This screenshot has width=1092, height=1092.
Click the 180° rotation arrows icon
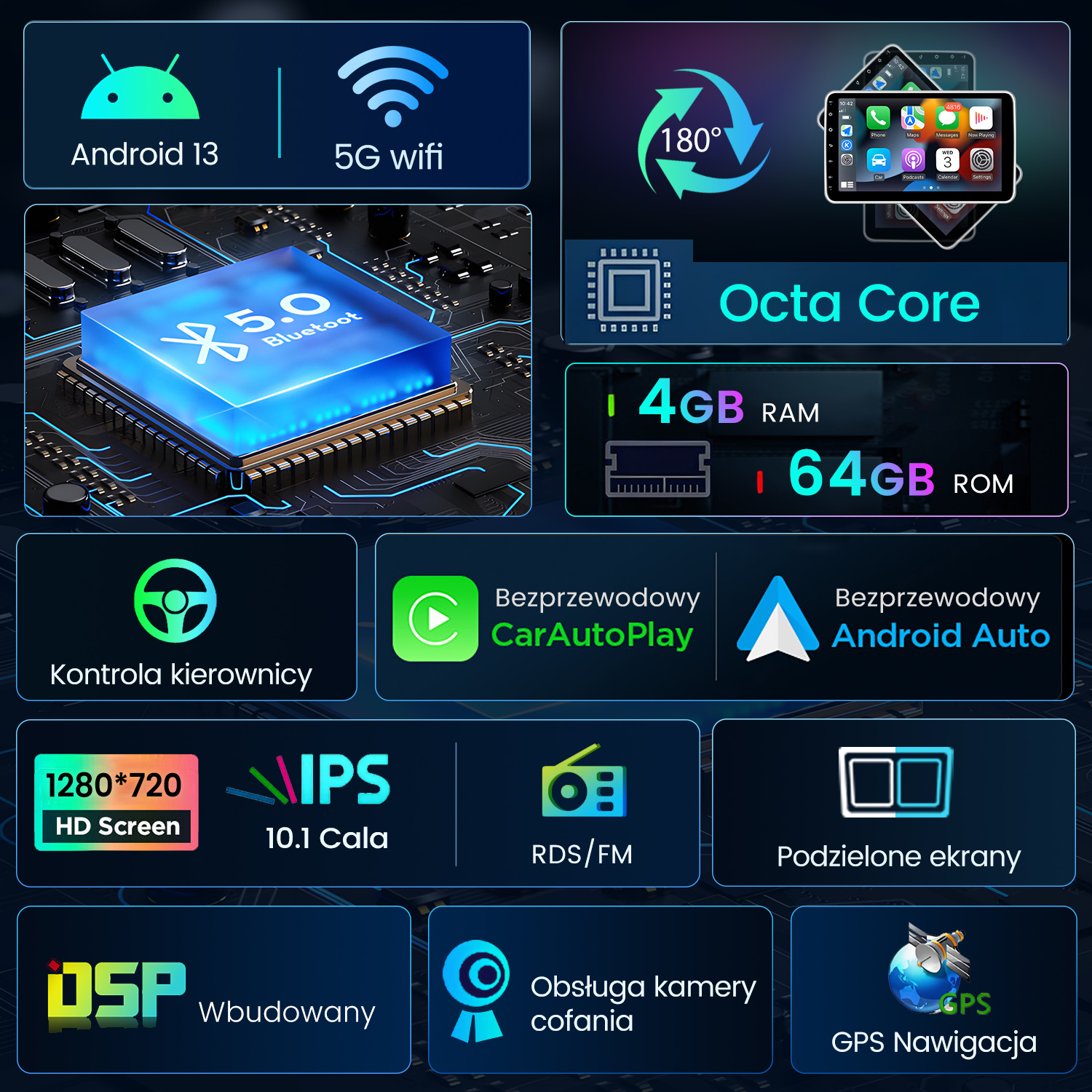point(701,134)
